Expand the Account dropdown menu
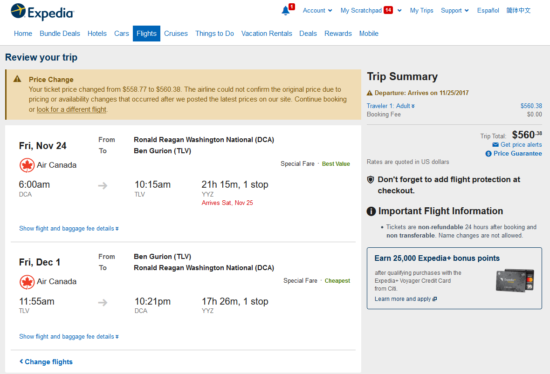This screenshot has width=550, height=374. (317, 11)
